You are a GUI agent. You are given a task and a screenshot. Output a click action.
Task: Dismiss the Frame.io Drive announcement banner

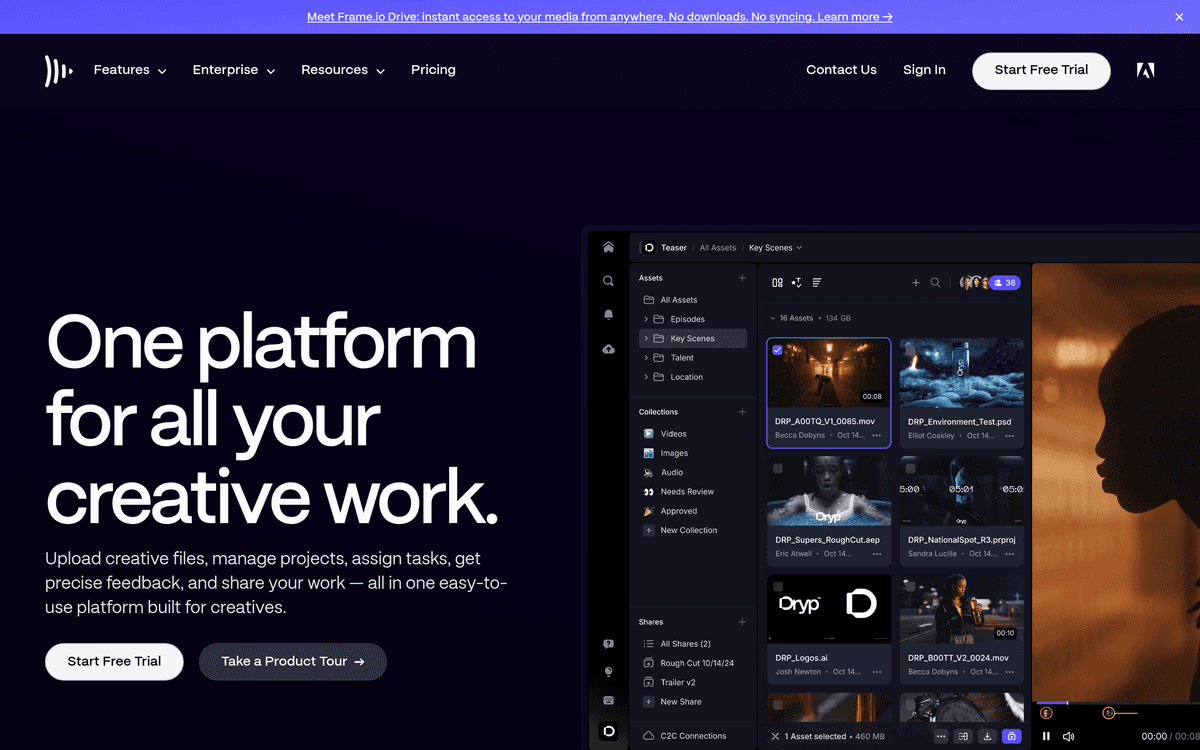click(x=1179, y=17)
